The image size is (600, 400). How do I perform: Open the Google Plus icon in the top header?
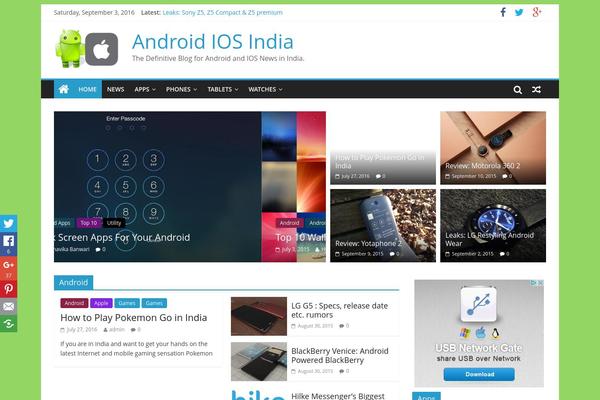pyautogui.click(x=536, y=12)
